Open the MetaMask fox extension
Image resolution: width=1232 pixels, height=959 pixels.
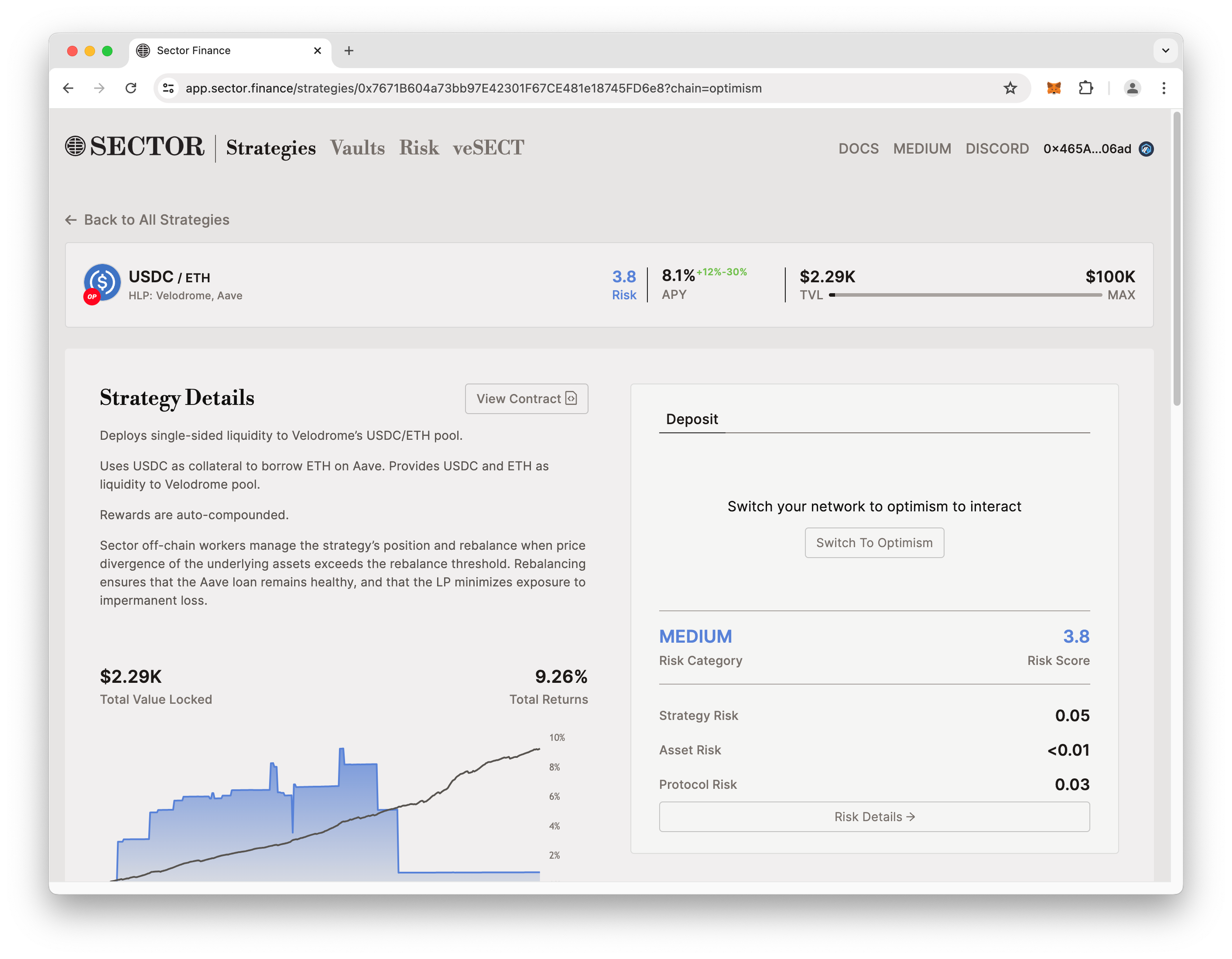click(x=1054, y=88)
